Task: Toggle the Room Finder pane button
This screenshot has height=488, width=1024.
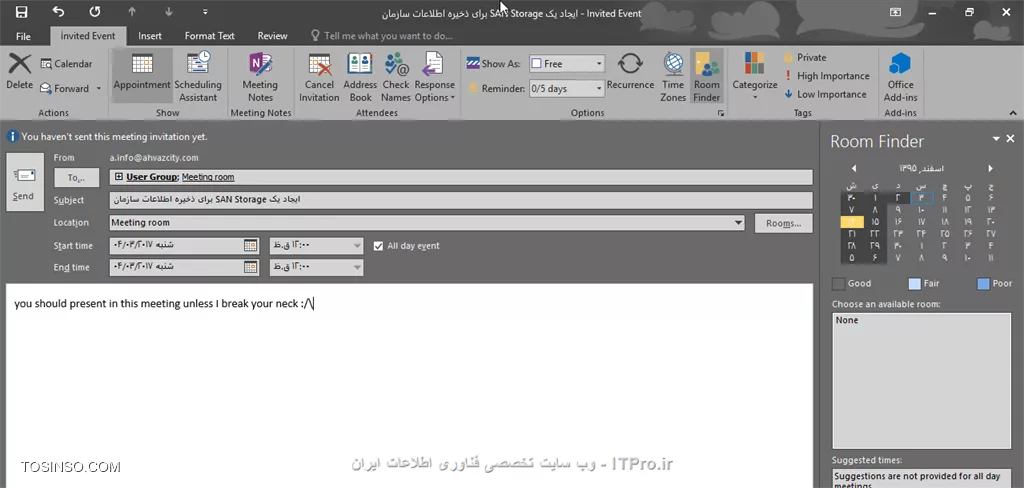Action: pyautogui.click(x=707, y=76)
